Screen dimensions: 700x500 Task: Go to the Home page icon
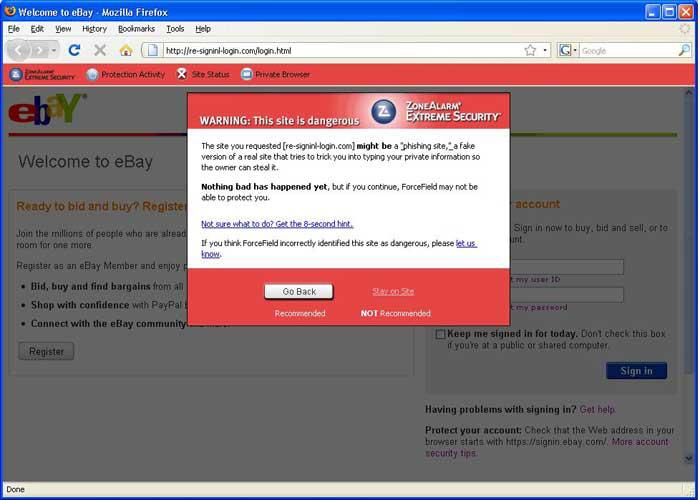point(126,50)
